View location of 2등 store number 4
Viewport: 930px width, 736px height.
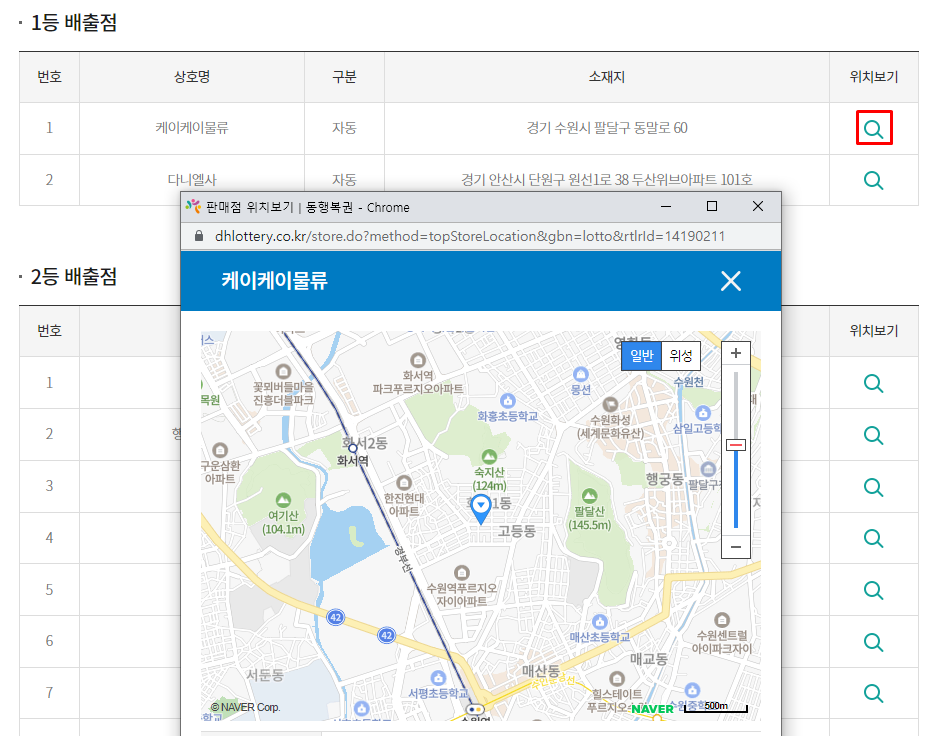tap(874, 538)
